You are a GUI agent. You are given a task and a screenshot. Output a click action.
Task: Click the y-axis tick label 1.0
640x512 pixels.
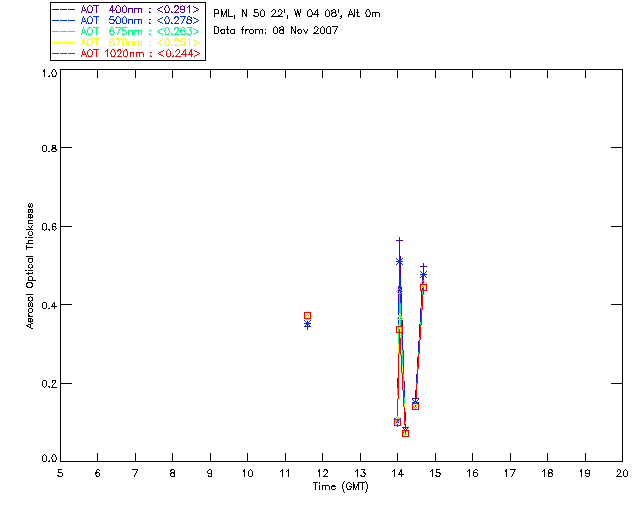tap(49, 73)
